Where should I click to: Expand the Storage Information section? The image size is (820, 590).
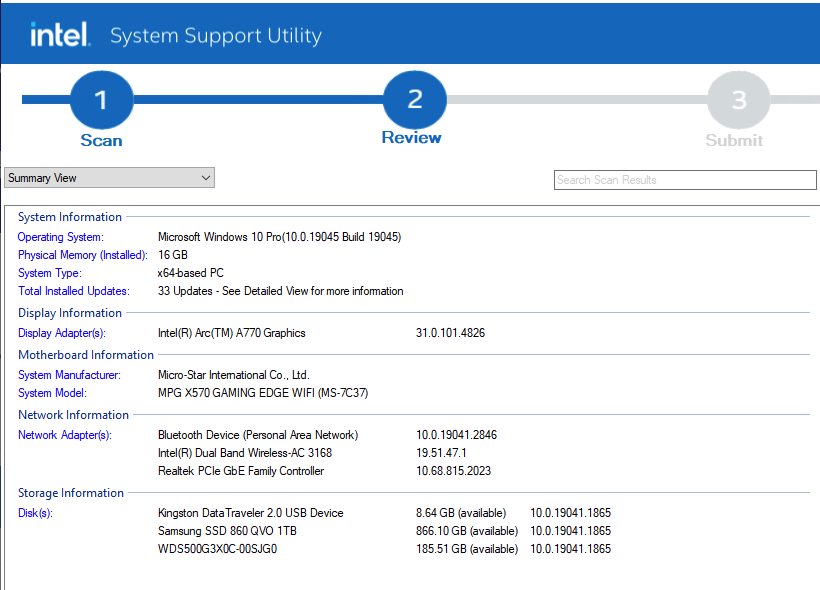pyautogui.click(x=69, y=493)
